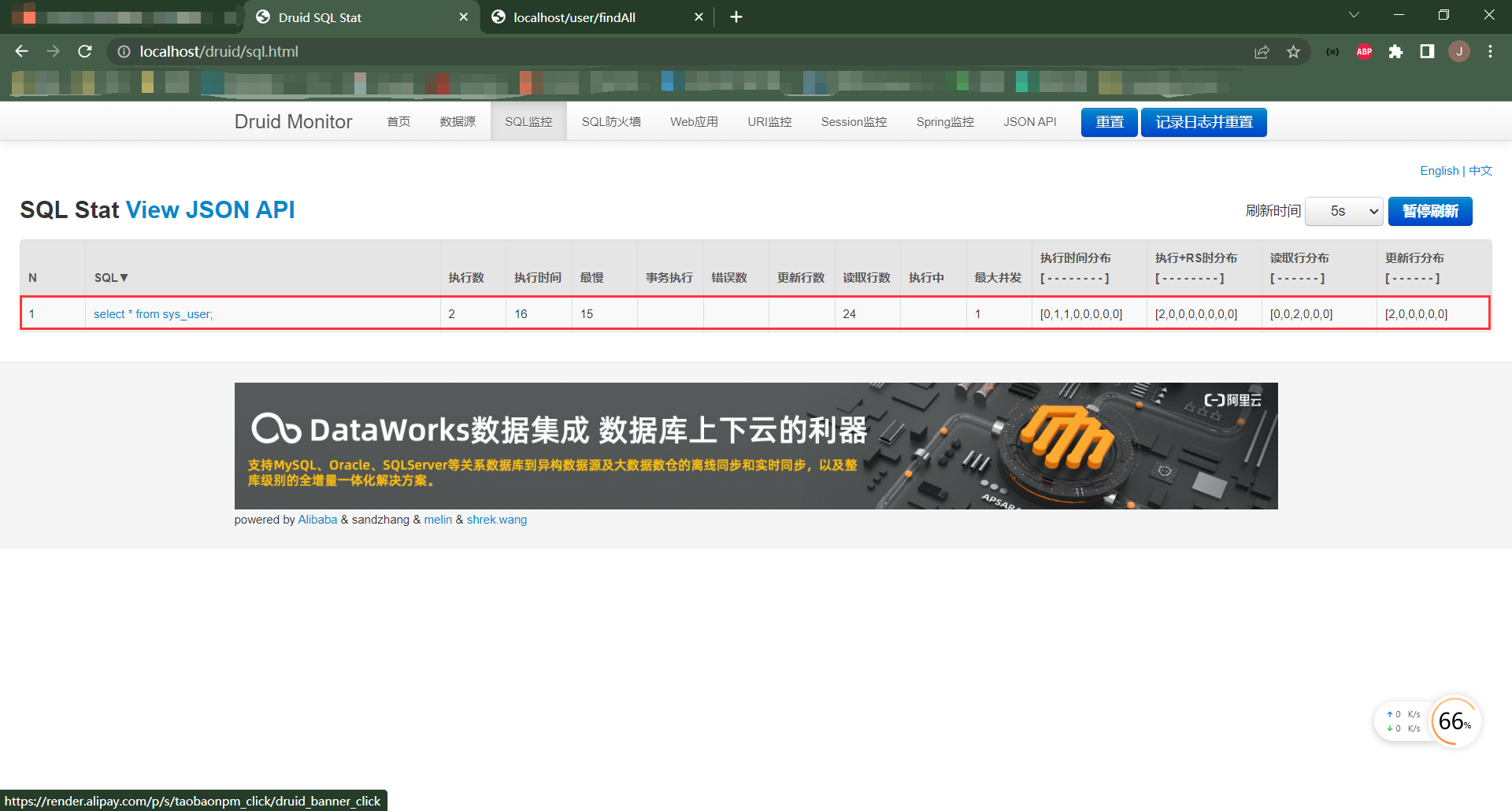
Task: Click the Adblock Plus extension icon
Action: (x=1364, y=51)
